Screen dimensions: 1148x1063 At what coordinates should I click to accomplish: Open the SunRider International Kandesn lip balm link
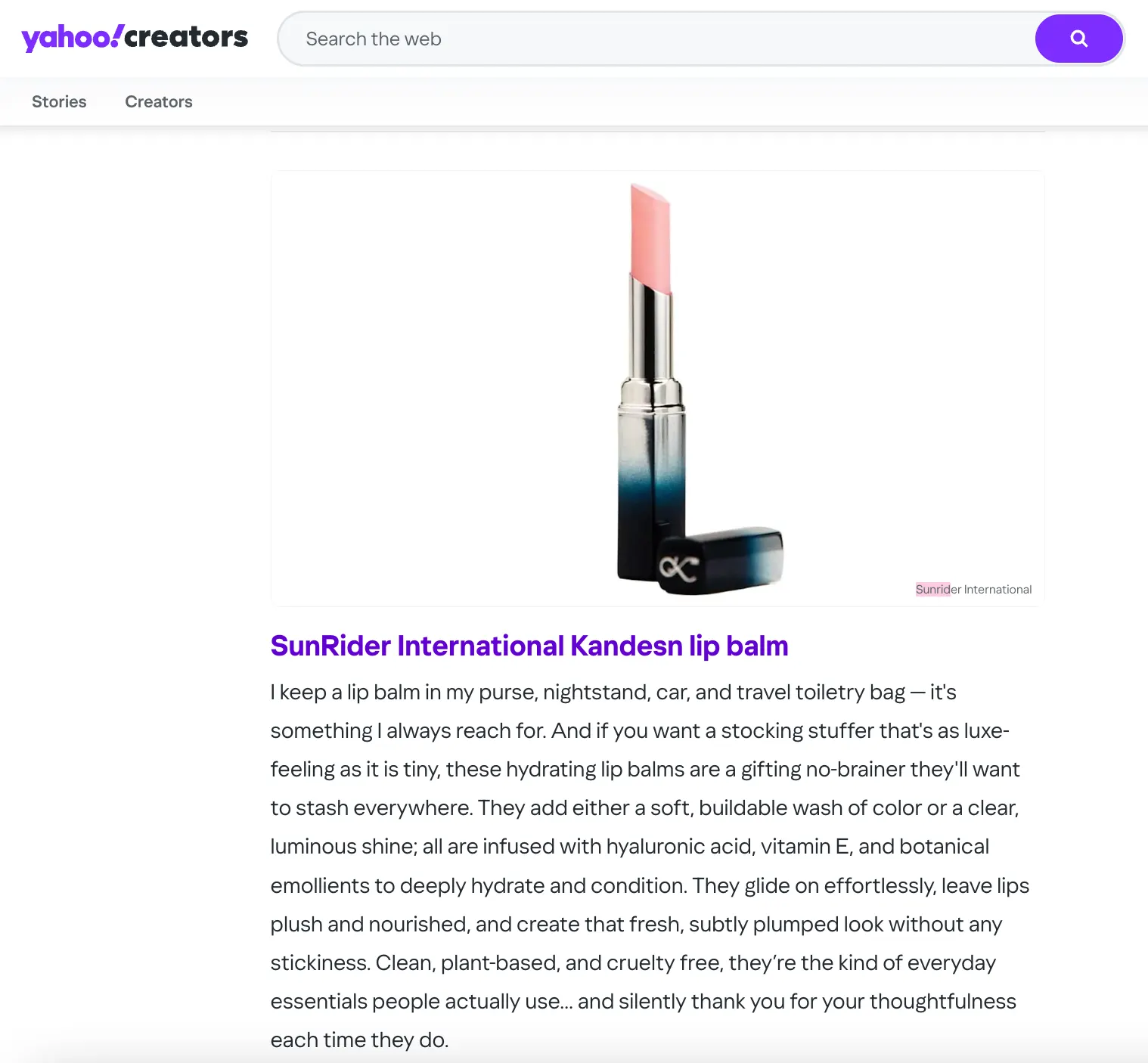coord(529,646)
